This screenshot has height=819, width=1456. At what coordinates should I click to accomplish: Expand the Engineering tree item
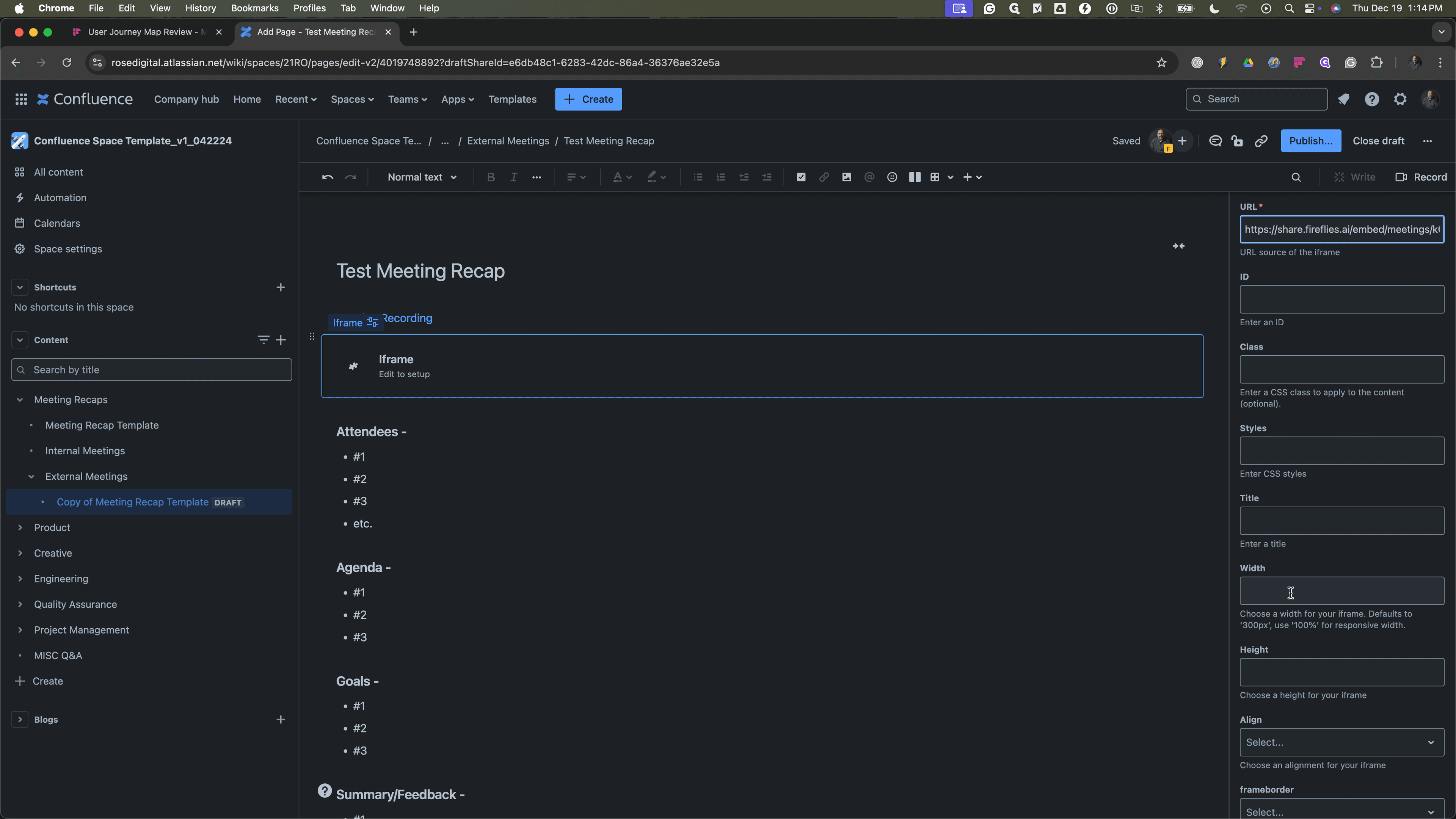[x=20, y=579]
